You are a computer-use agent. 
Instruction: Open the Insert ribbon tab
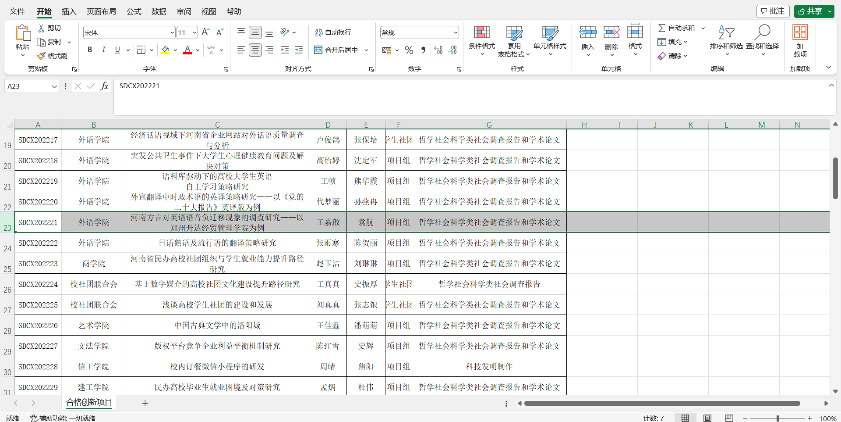click(68, 11)
